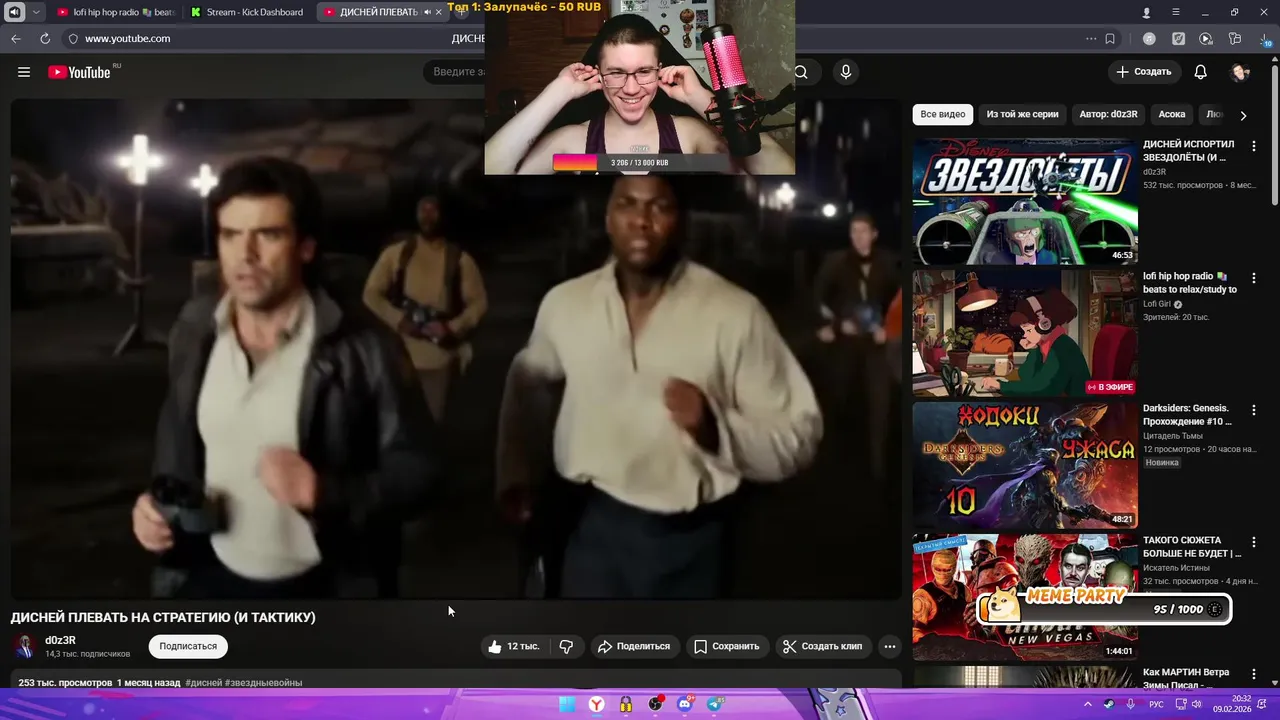Open the ЗВЕЗДОЛЁТЫ video thumbnail

(1025, 201)
